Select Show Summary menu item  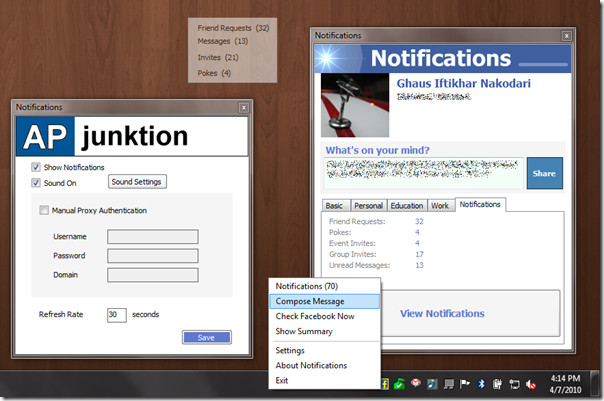(324, 331)
